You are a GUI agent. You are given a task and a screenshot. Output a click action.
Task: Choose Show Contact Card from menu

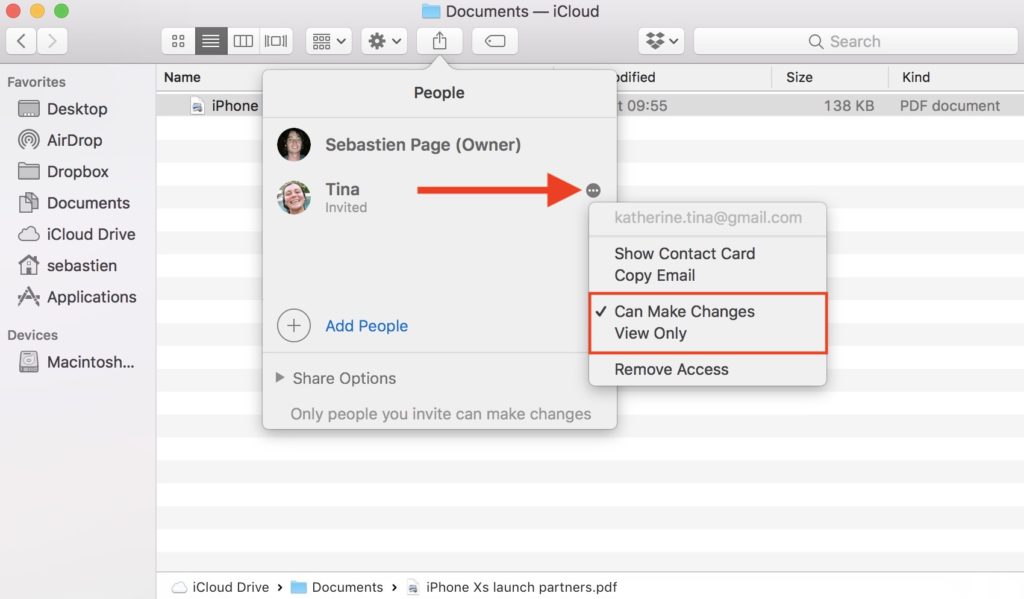pyautogui.click(x=684, y=253)
